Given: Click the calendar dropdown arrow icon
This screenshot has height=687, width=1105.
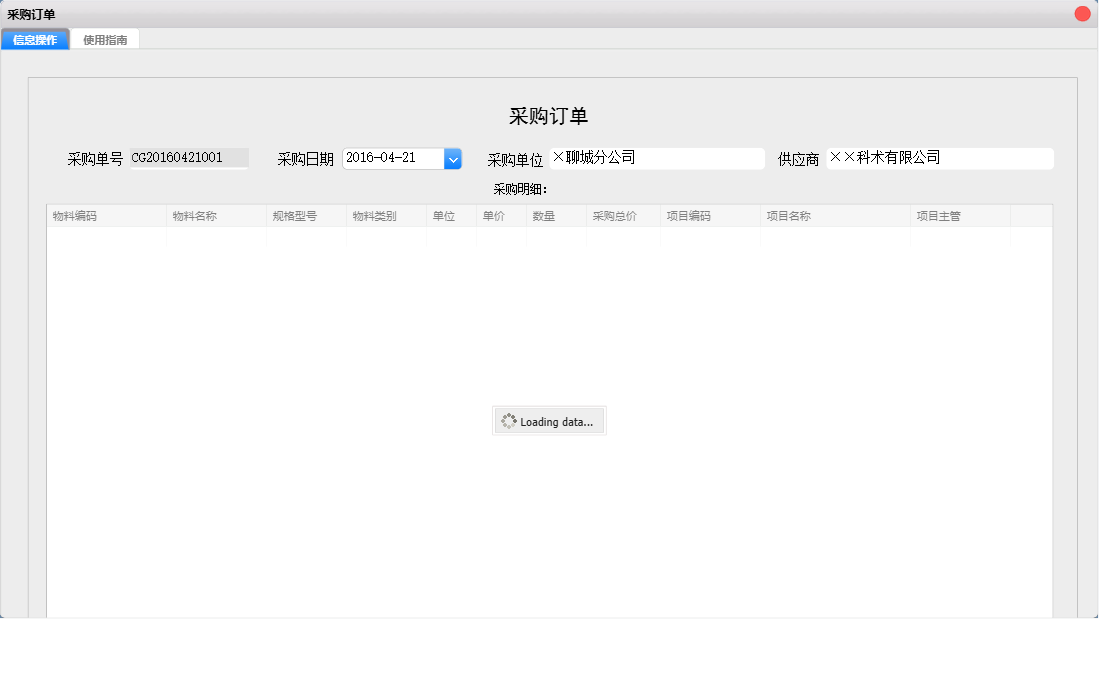Looking at the screenshot, I should pos(453,158).
